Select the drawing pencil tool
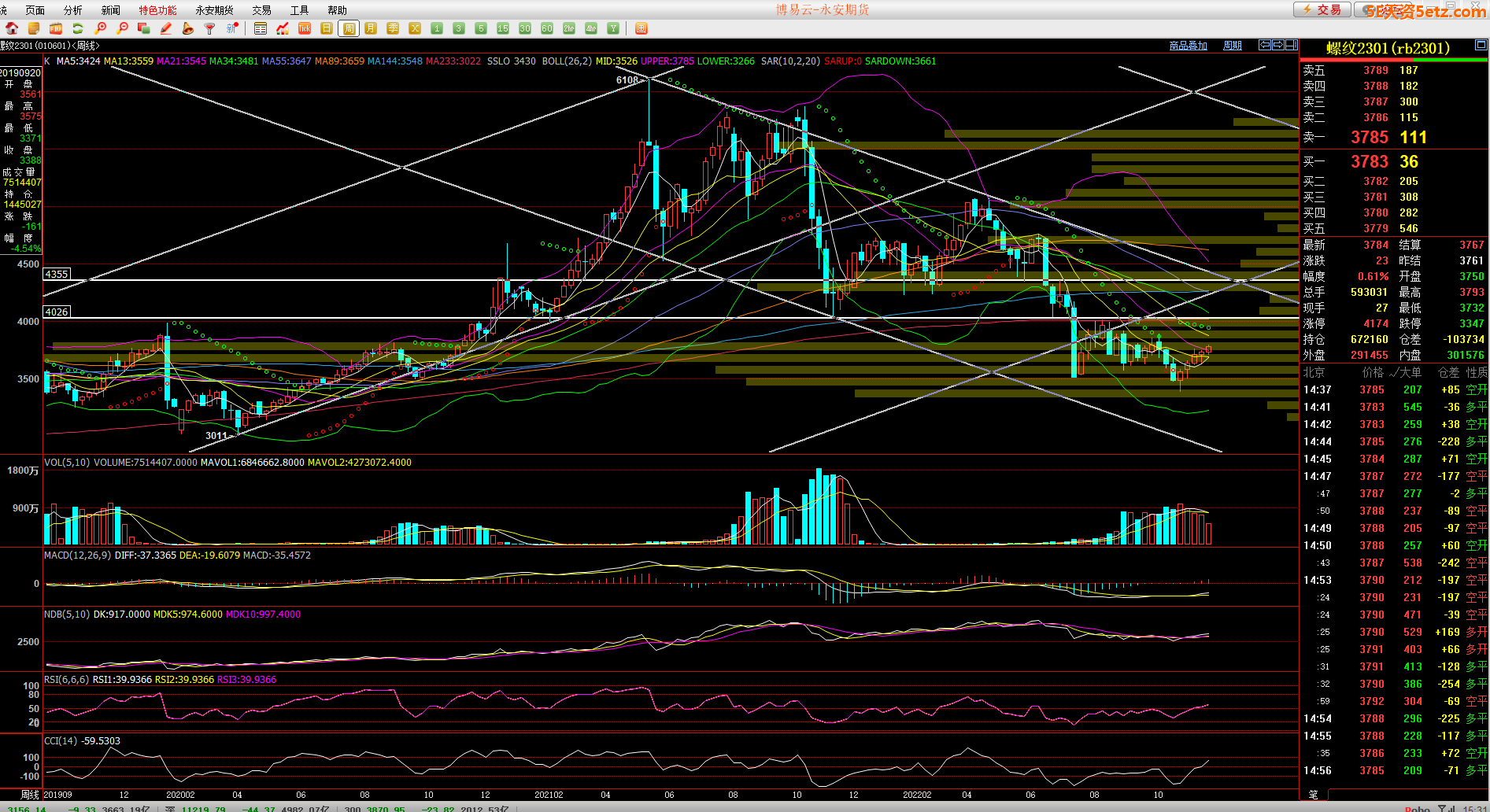 165,28
